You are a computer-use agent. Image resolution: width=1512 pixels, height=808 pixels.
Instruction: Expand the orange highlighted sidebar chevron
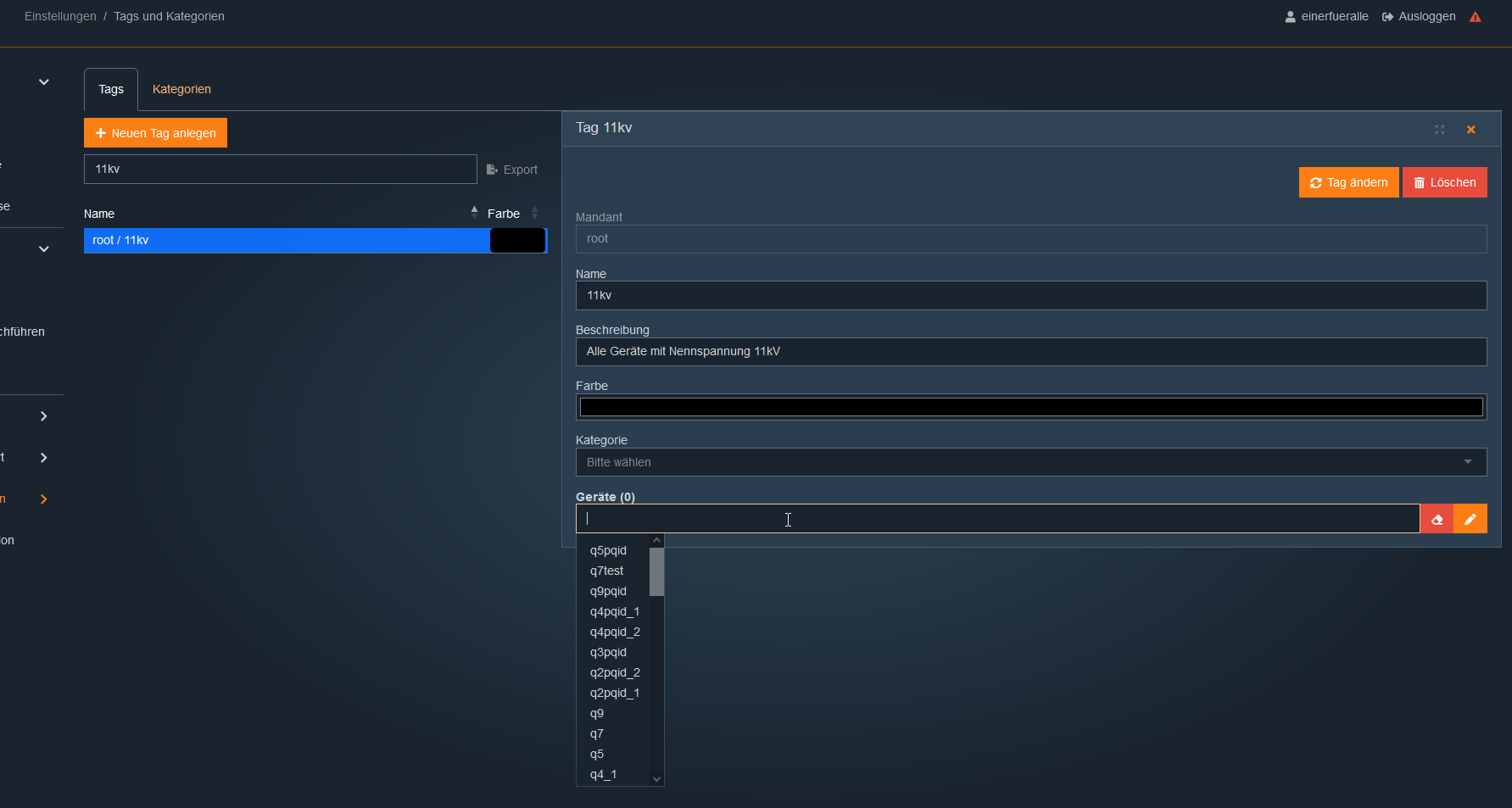[x=44, y=499]
